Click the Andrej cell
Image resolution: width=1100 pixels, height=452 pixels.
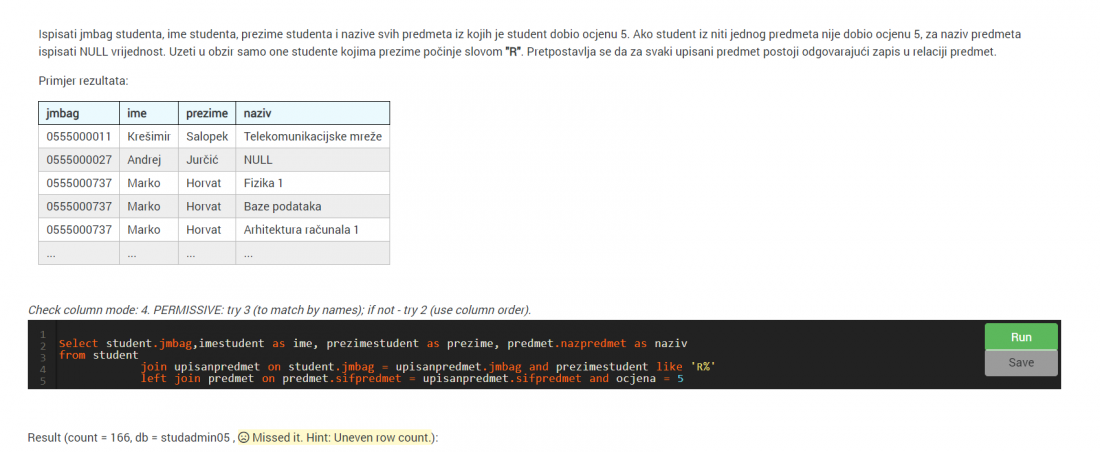click(149, 160)
